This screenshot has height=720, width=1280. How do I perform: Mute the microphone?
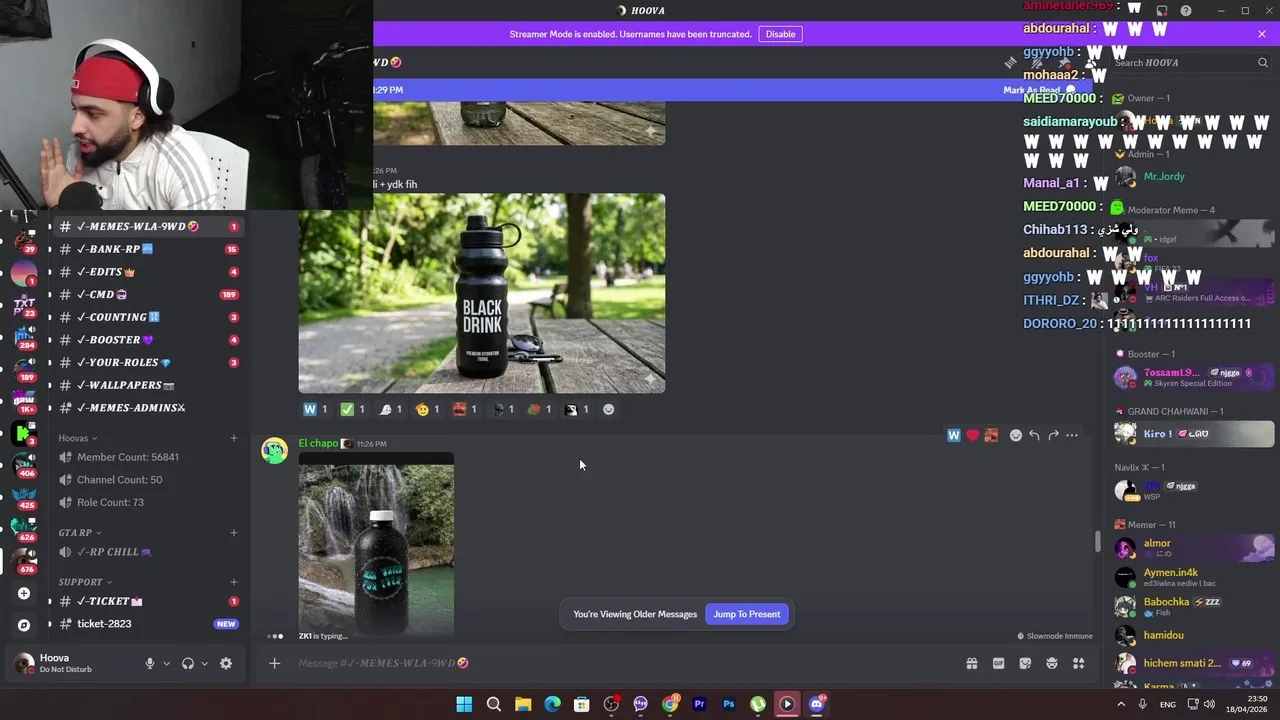point(150,663)
